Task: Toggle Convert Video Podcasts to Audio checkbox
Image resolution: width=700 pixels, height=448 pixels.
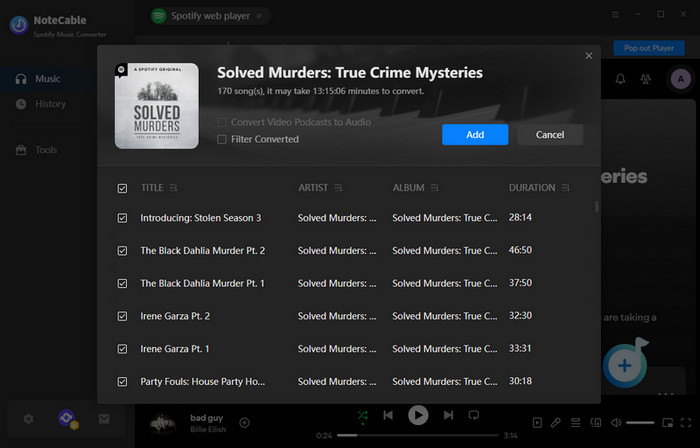Action: [222, 122]
